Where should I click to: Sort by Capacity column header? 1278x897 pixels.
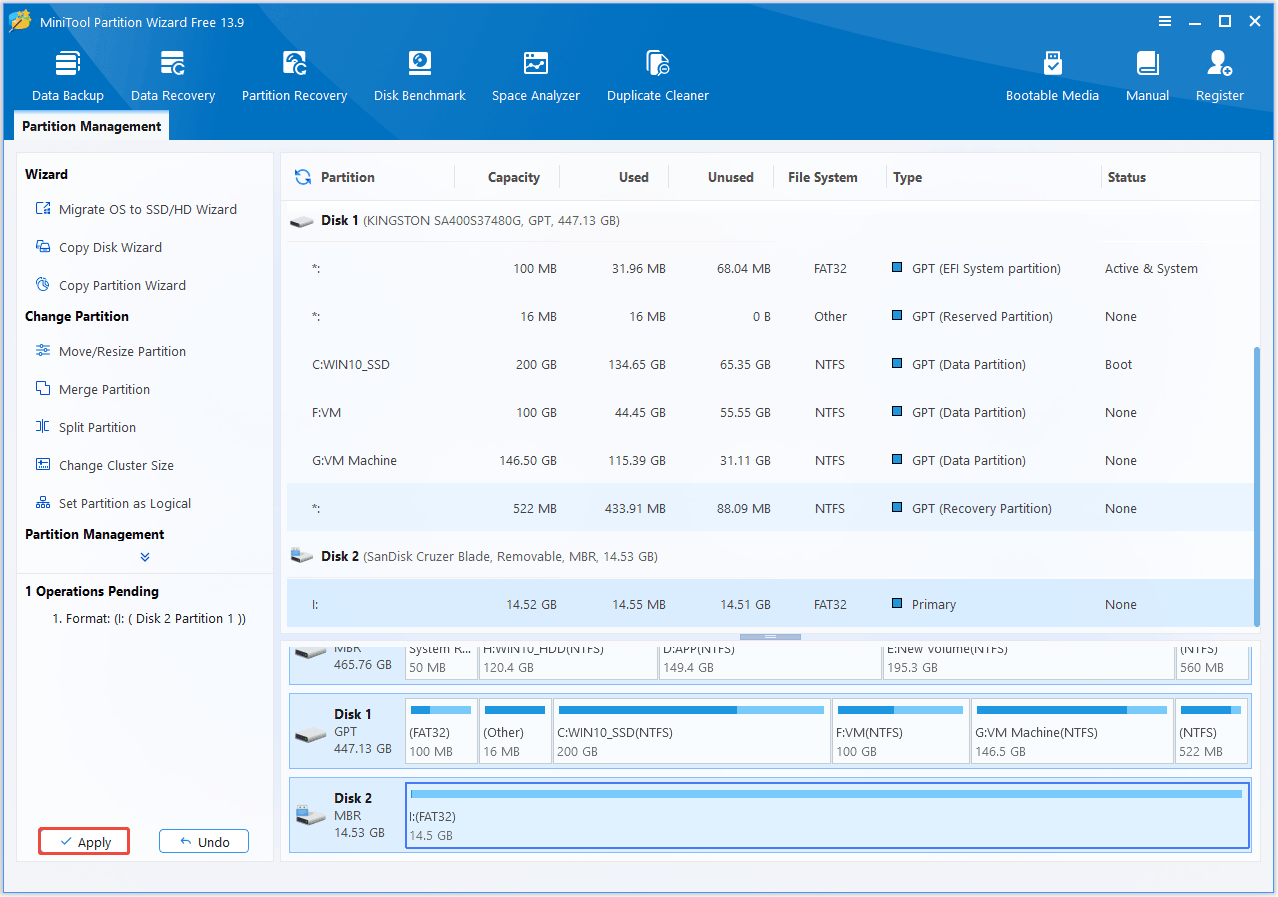tap(514, 177)
